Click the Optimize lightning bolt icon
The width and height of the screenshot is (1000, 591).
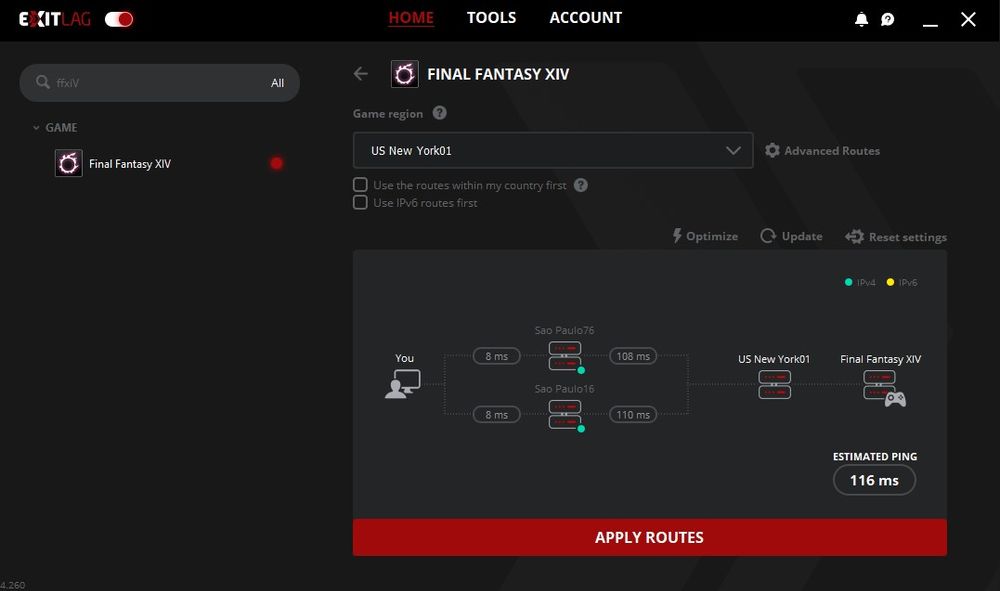[x=677, y=236]
